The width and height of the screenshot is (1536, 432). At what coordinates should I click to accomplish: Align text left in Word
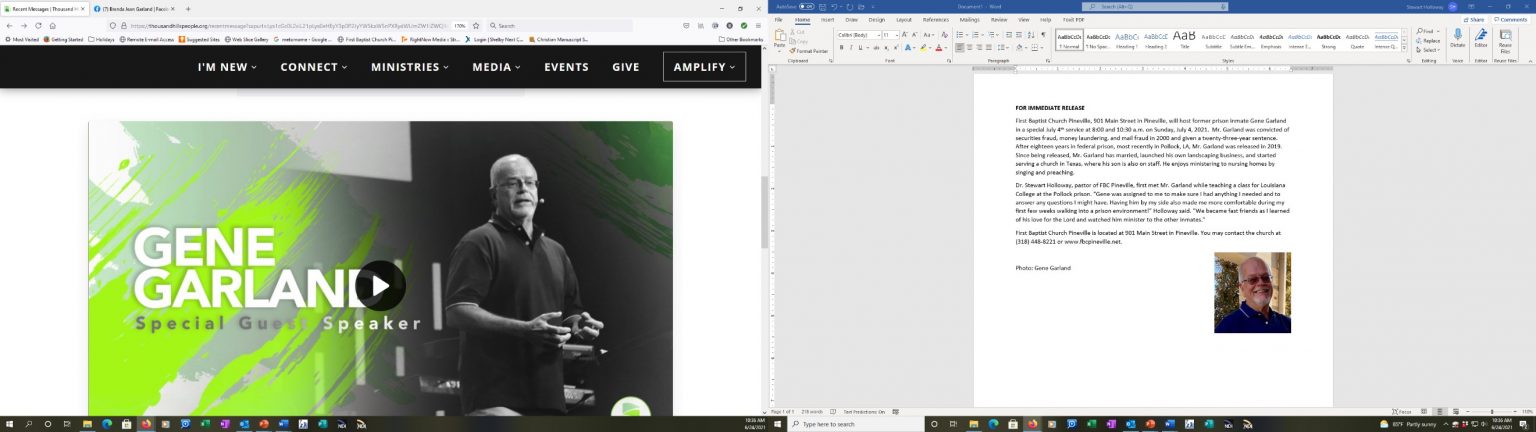(960, 47)
